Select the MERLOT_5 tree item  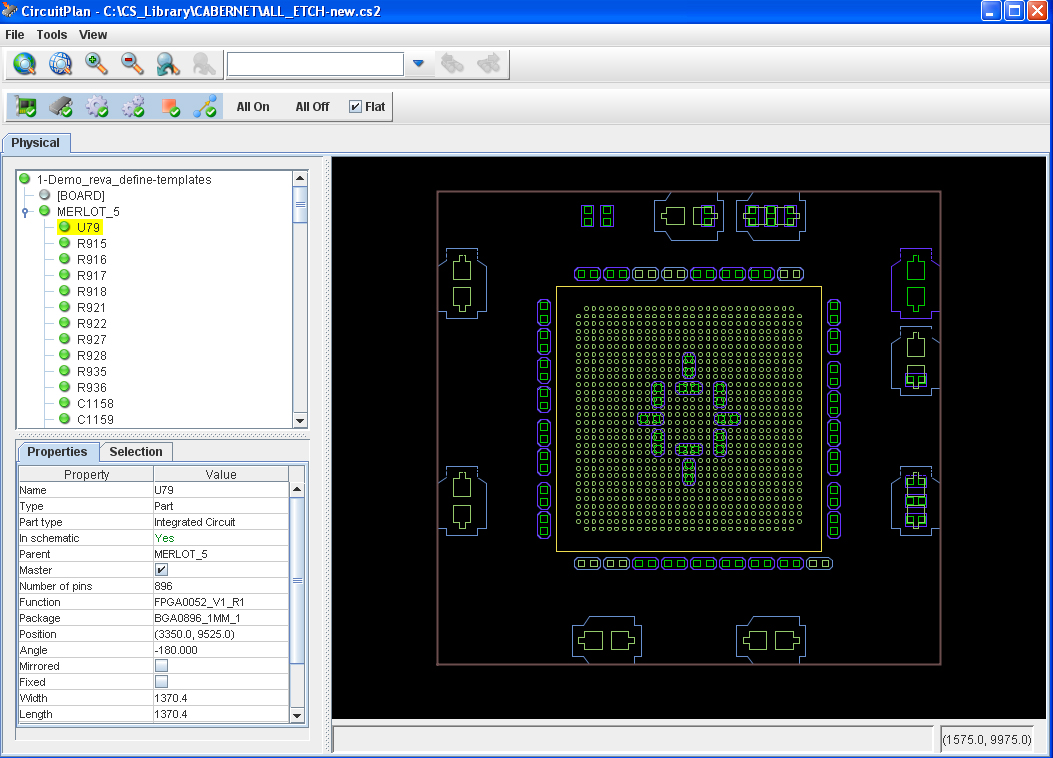(88, 212)
